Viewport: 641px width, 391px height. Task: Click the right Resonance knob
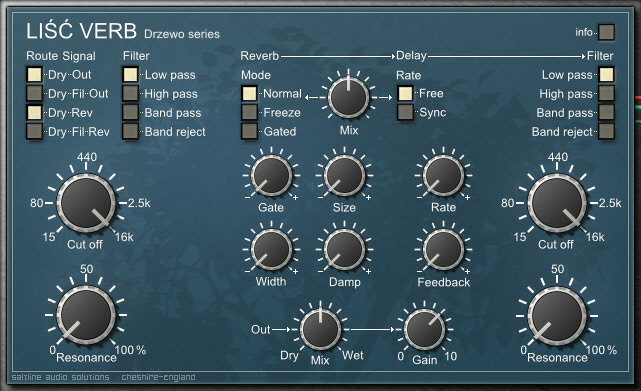(557, 316)
